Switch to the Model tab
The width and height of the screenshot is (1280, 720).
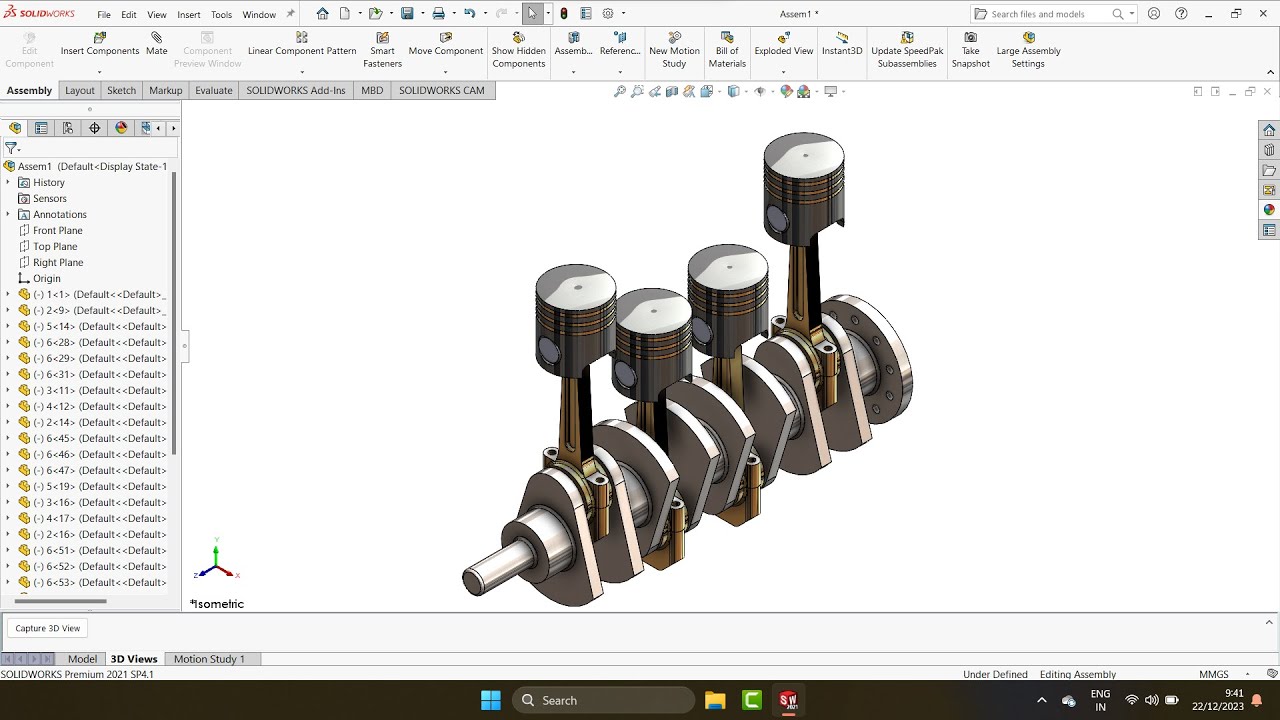pos(82,659)
